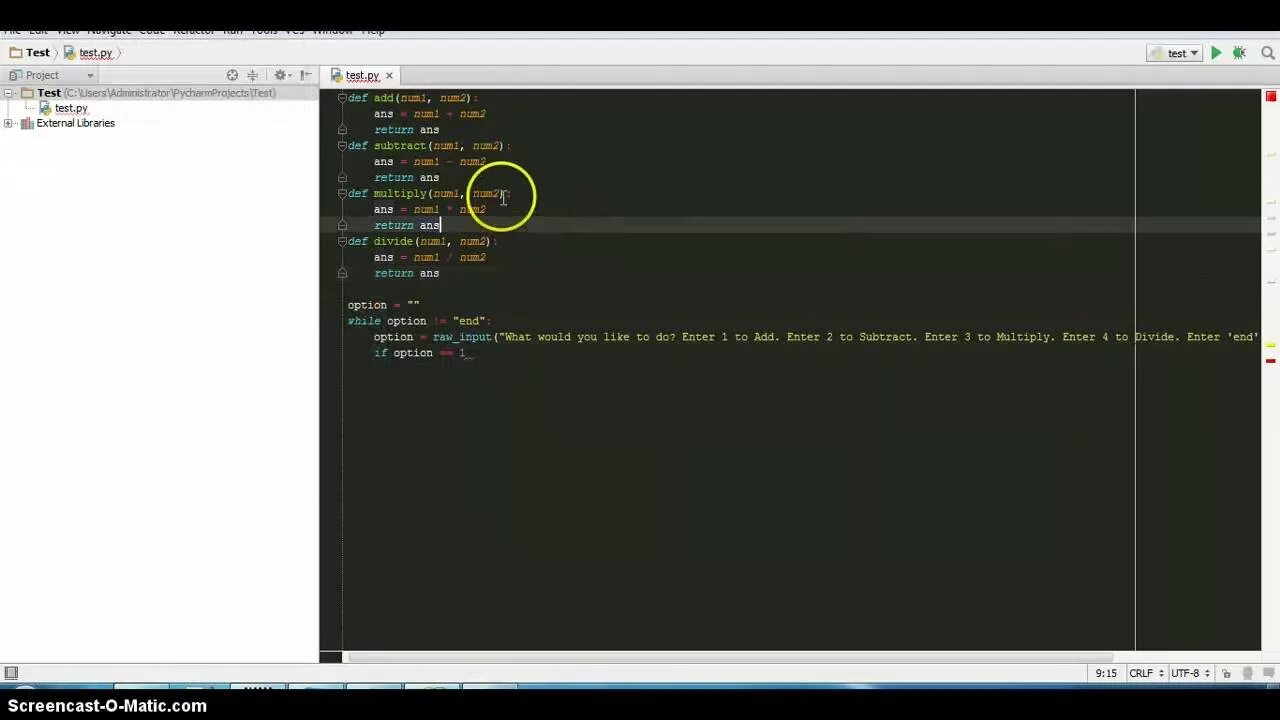Image resolution: width=1280 pixels, height=720 pixels.
Task: Click the red error indicator at gutter top
Action: pyautogui.click(x=1271, y=97)
